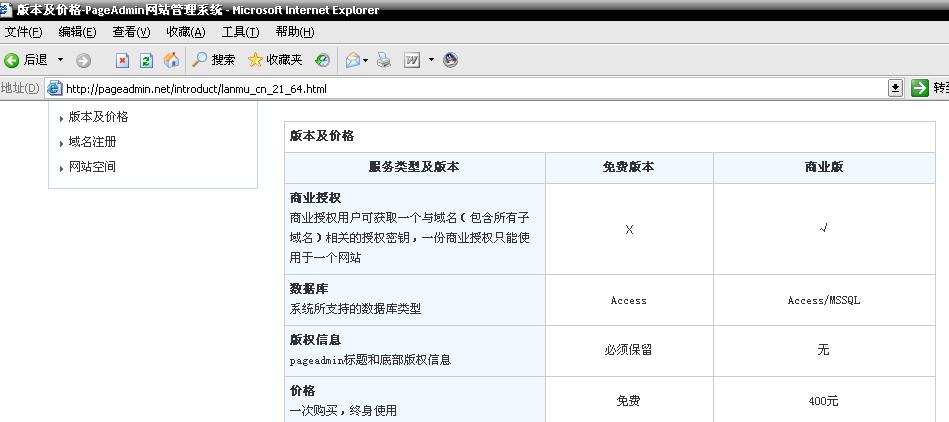The width and height of the screenshot is (949, 422).
Task: Click the Mail envelope icon
Action: pos(353,60)
